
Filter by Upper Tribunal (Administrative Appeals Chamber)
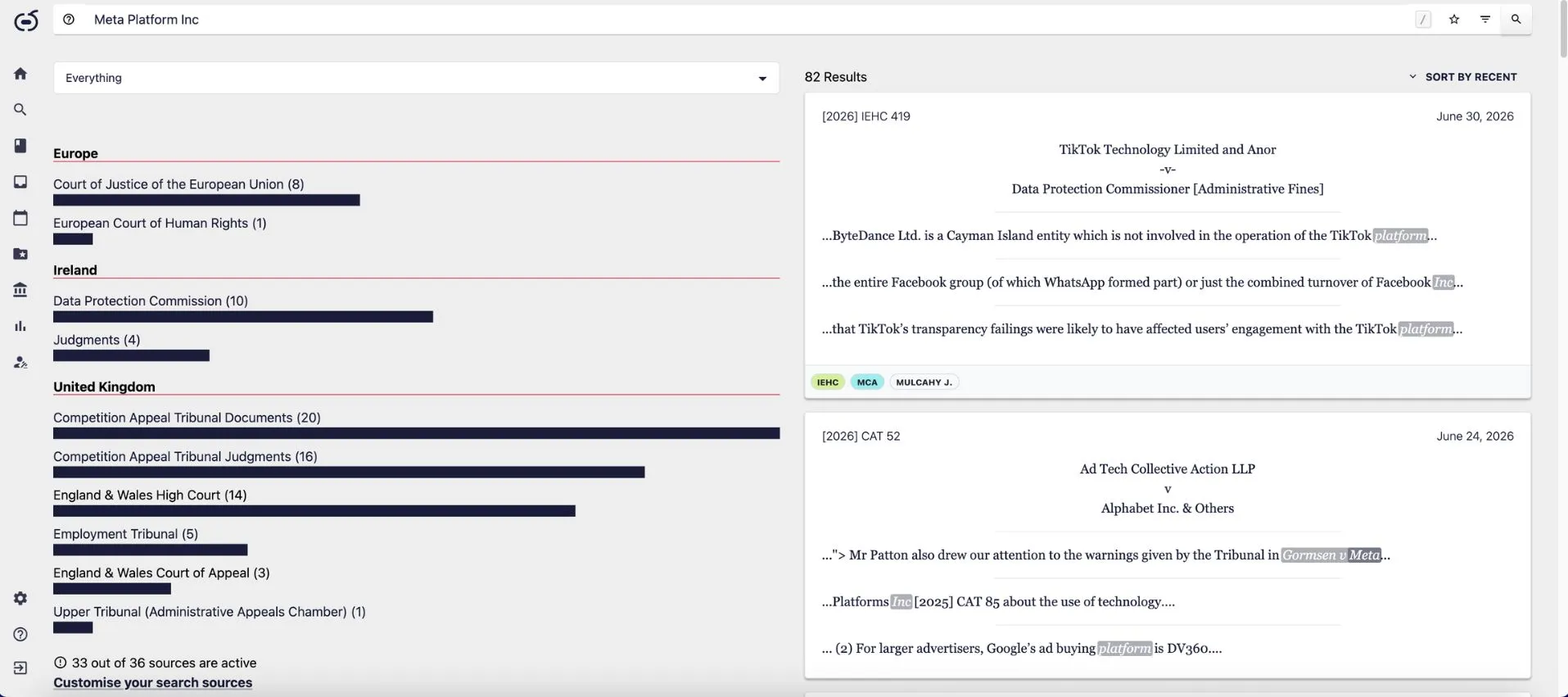[x=210, y=612]
